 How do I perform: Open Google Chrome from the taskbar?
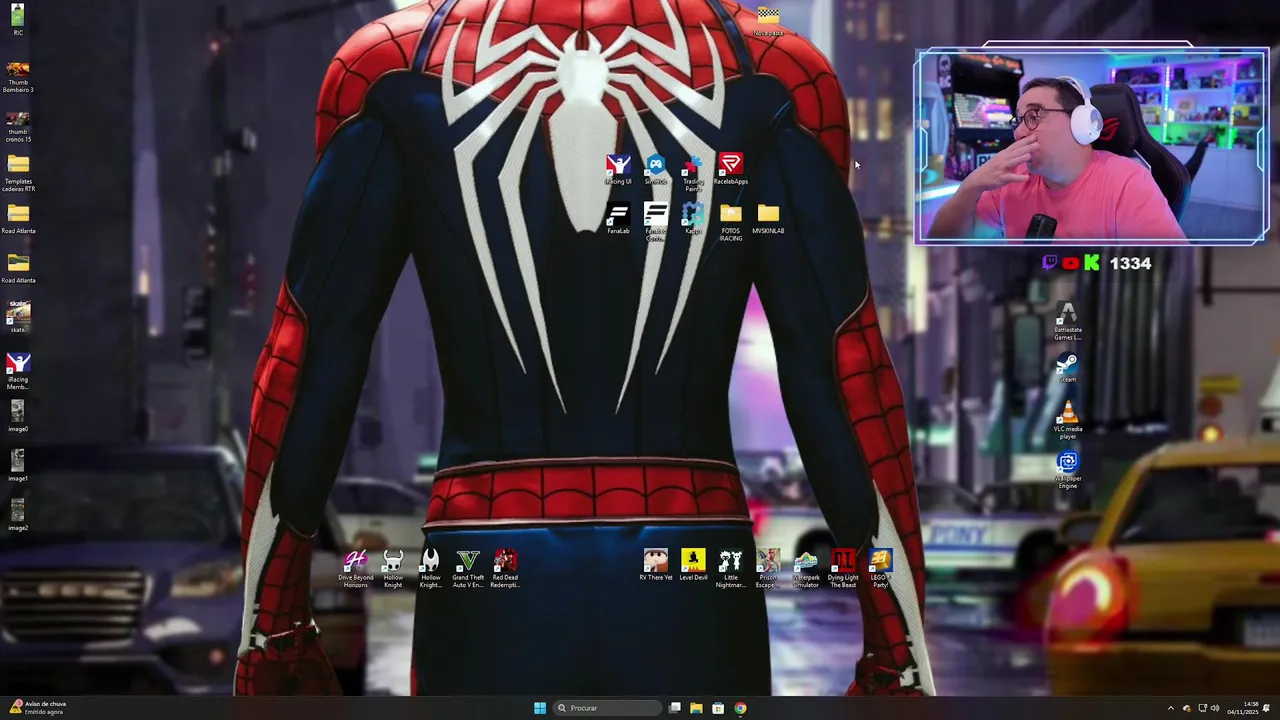[x=740, y=708]
